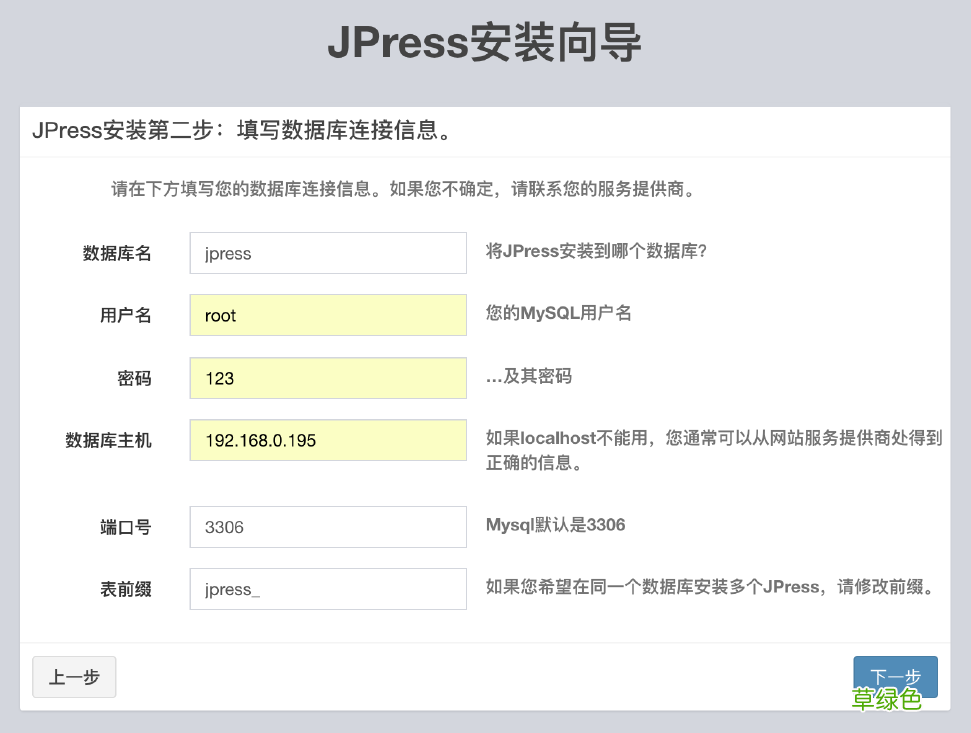Select the 数据库名 input containing jpress
Viewport: 971px width, 733px height.
[327, 252]
